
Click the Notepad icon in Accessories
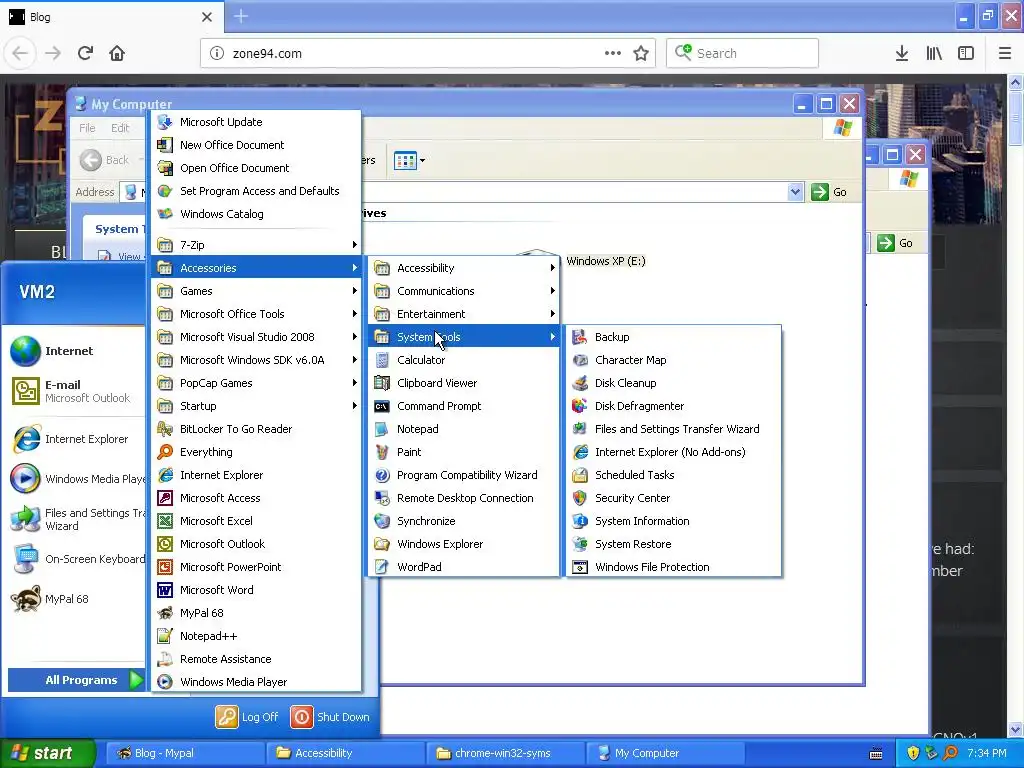coord(382,429)
